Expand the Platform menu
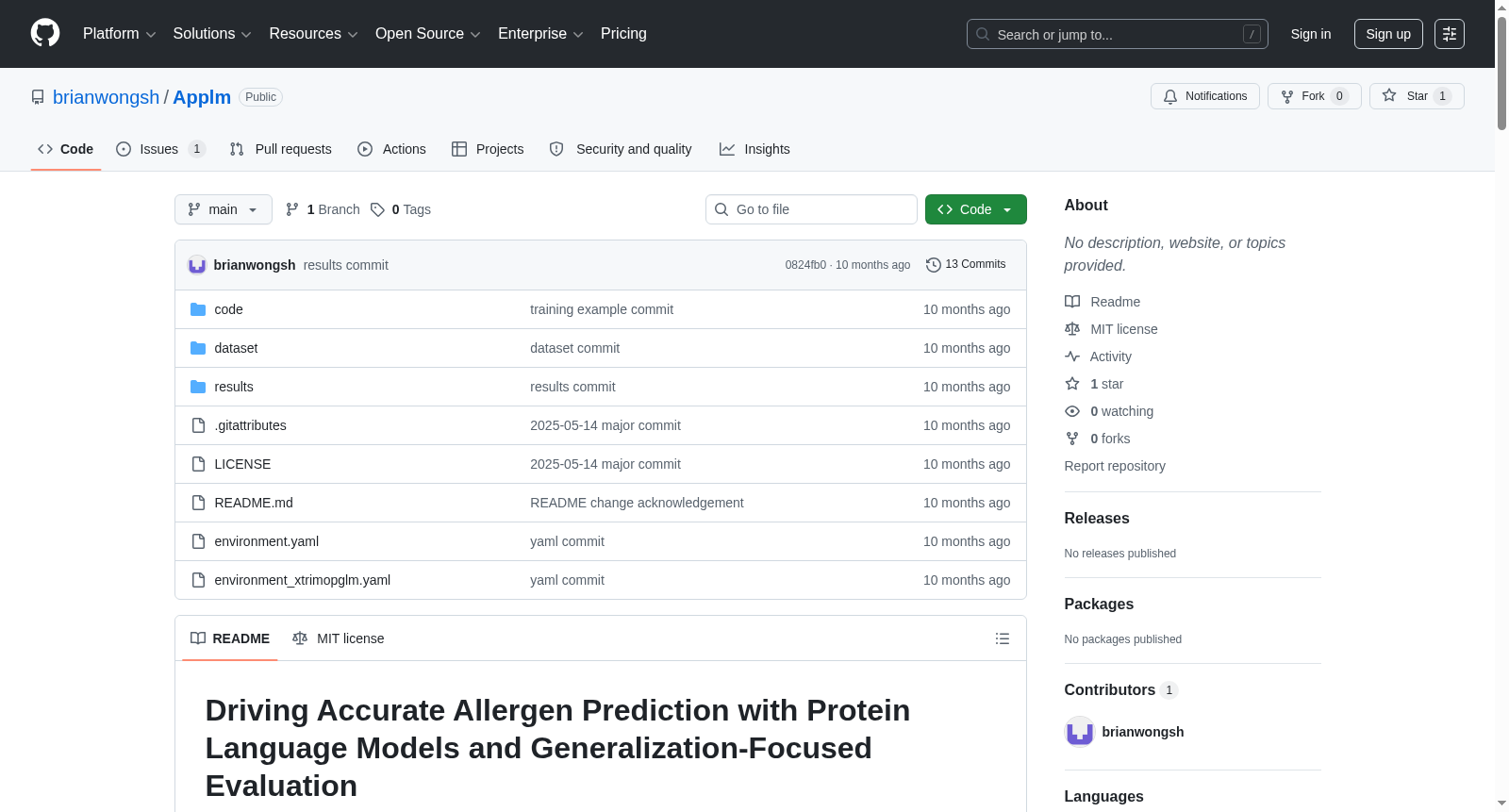The width and height of the screenshot is (1509, 812). coord(119,34)
